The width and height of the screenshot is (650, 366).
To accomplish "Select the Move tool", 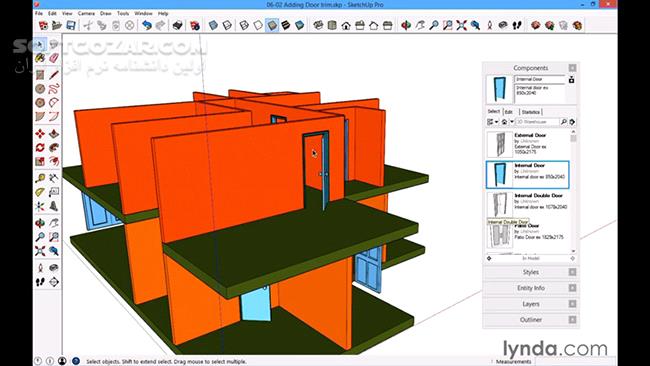I will 40,133.
